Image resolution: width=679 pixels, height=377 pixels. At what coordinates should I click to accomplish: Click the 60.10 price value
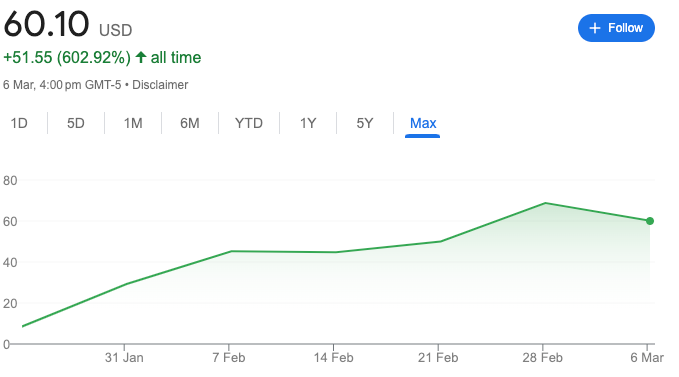[x=46, y=24]
